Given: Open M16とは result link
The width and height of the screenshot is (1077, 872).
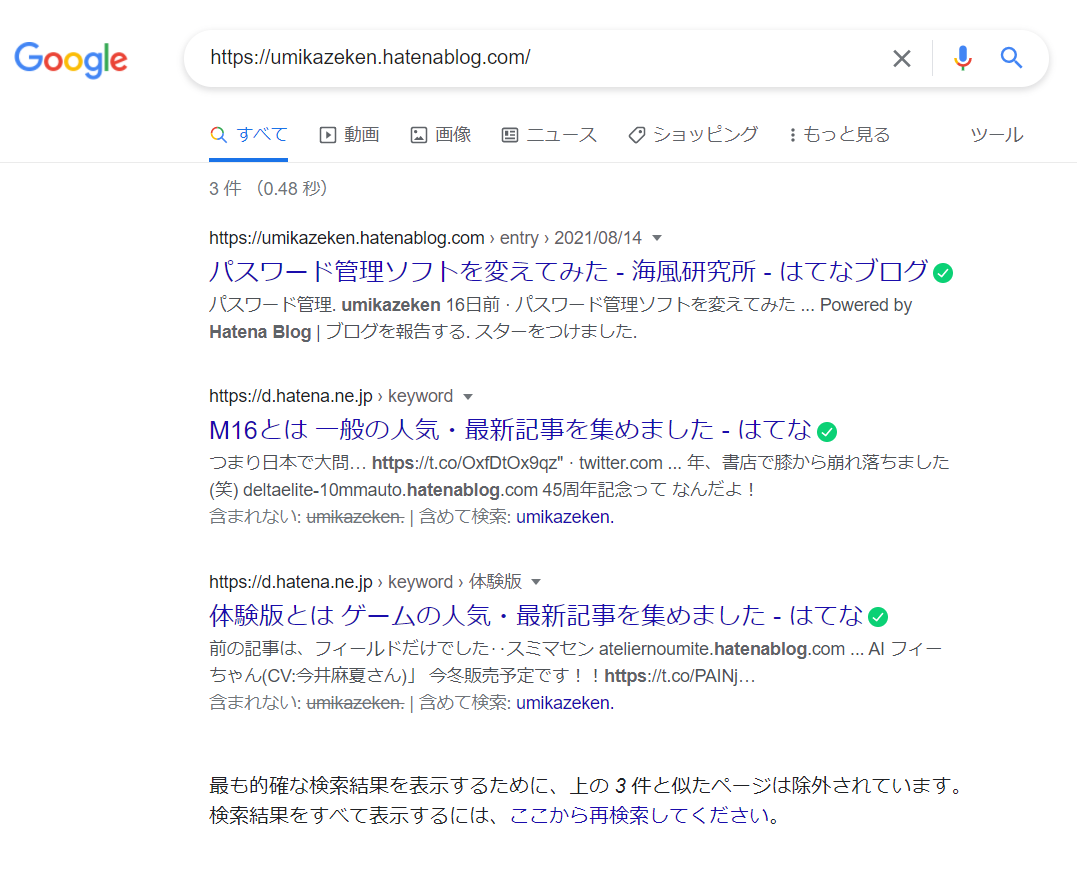Looking at the screenshot, I should [510, 430].
